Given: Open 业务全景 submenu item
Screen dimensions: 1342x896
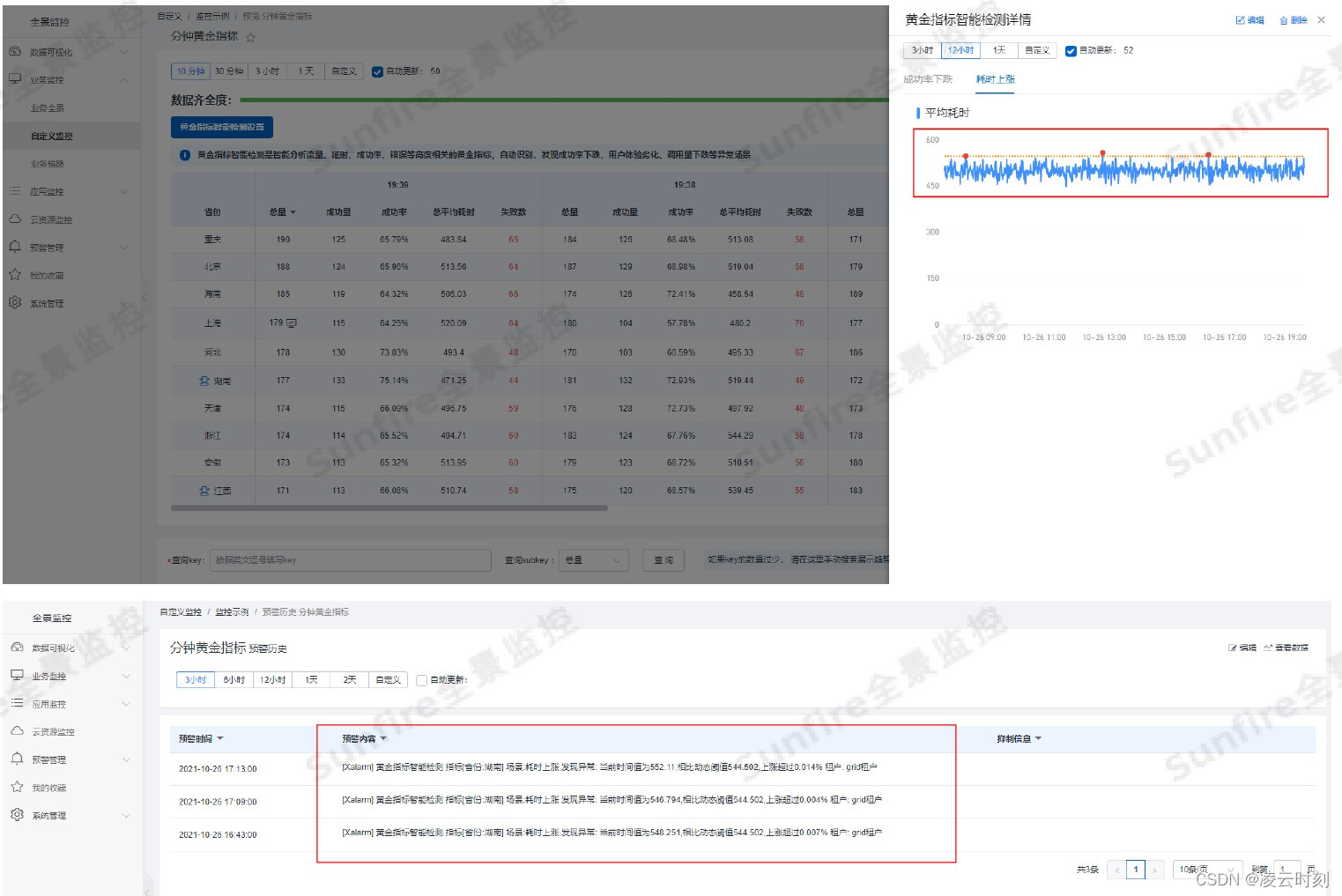Looking at the screenshot, I should click(48, 107).
